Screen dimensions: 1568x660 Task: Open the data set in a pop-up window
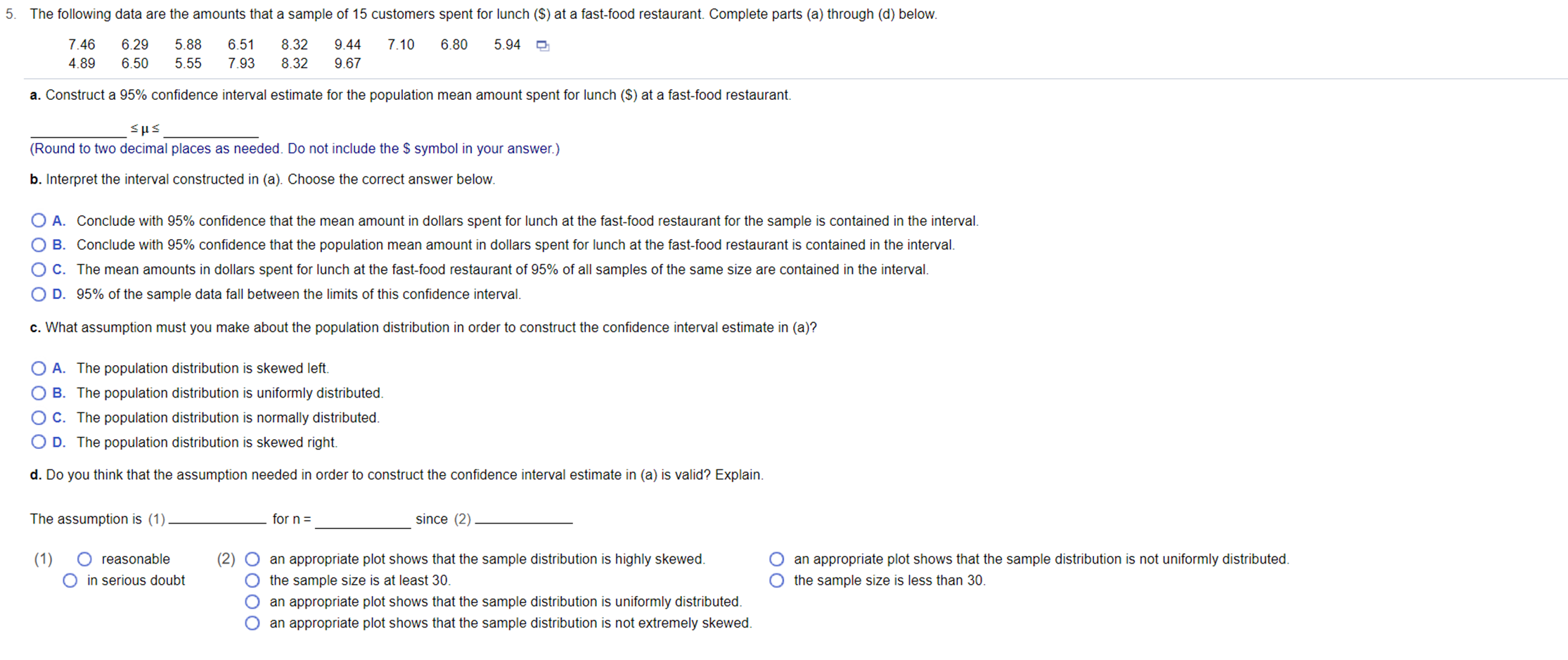click(x=542, y=44)
